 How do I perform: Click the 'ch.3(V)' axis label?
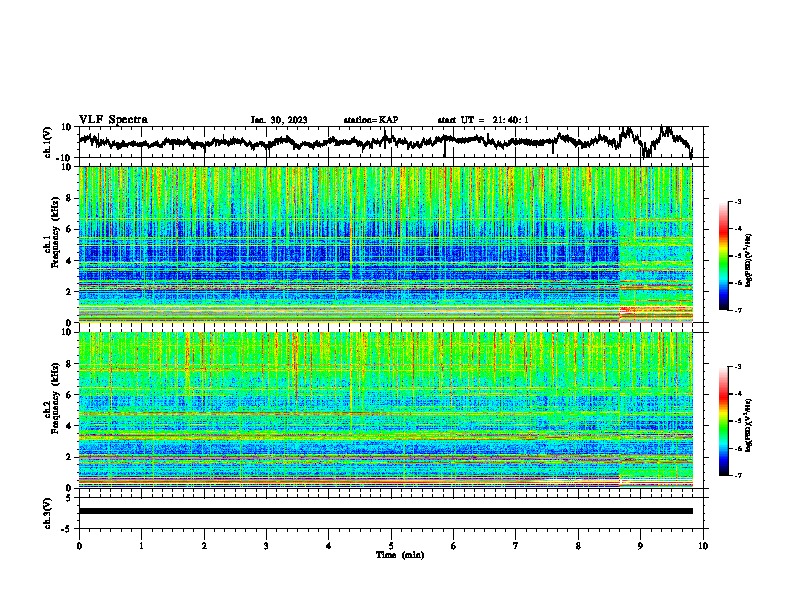coord(48,514)
